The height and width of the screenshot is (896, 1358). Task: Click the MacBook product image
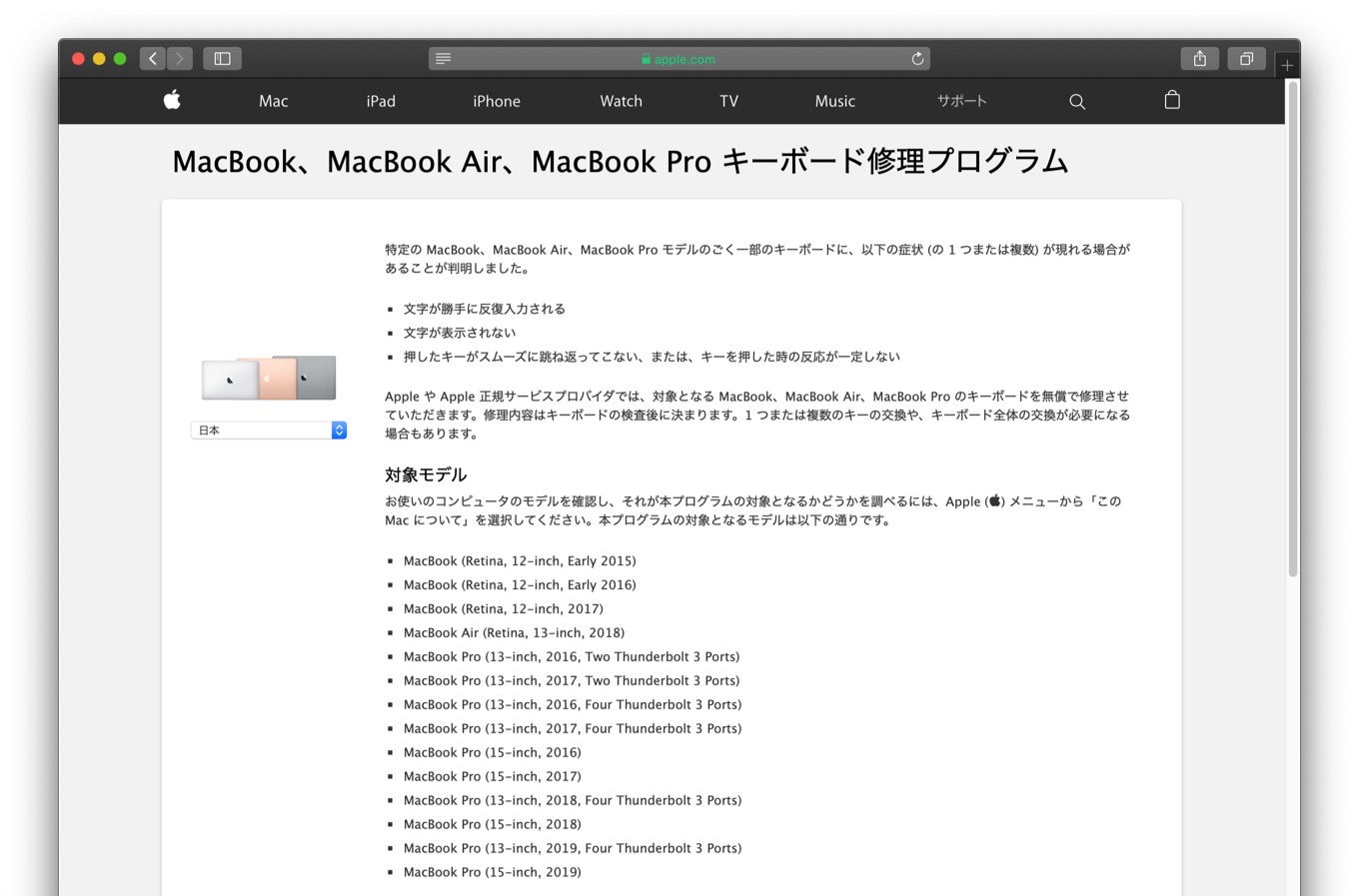coord(269,378)
